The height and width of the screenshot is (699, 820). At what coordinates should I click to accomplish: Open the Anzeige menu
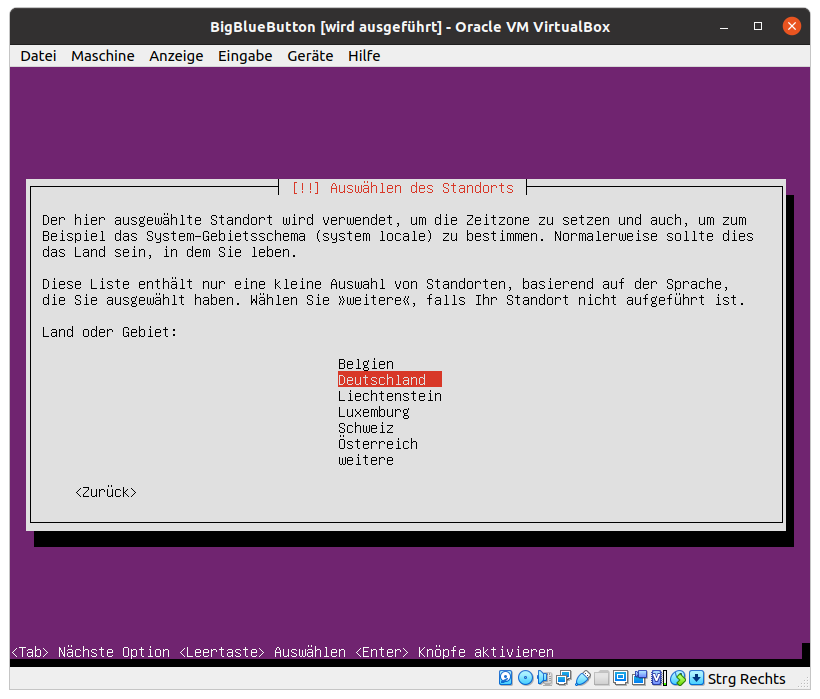(176, 56)
